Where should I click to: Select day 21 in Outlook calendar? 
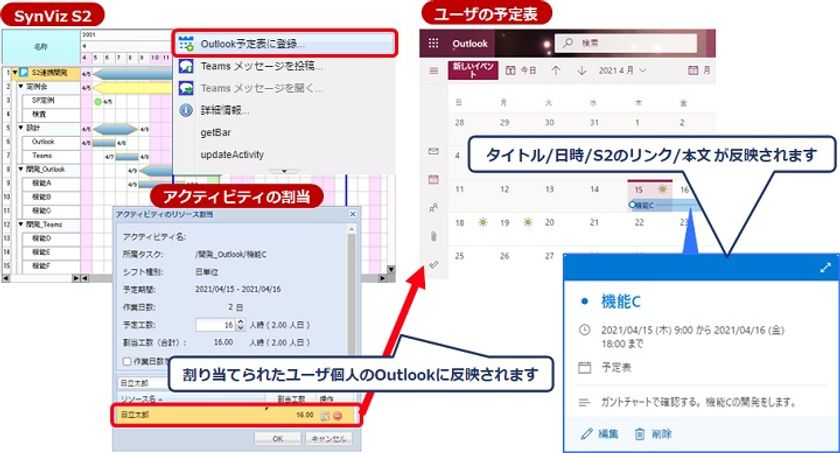point(594,222)
